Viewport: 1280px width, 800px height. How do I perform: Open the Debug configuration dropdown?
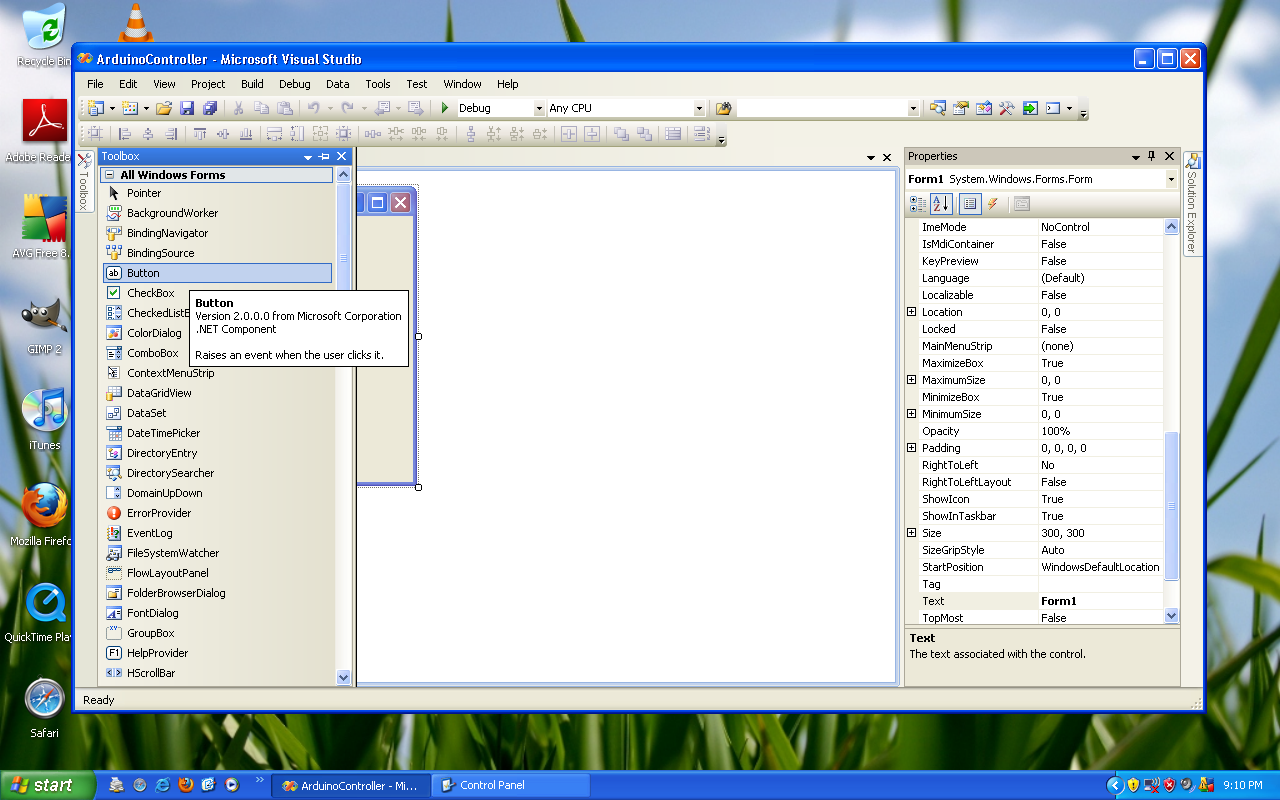[539, 108]
